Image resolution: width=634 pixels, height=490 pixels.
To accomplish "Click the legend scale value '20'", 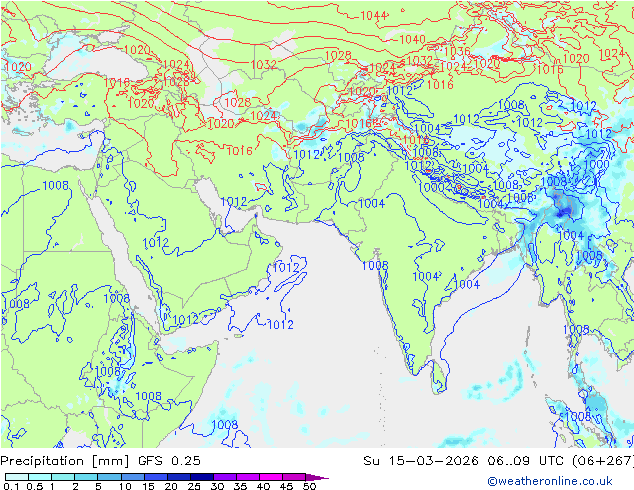I will tap(171, 486).
